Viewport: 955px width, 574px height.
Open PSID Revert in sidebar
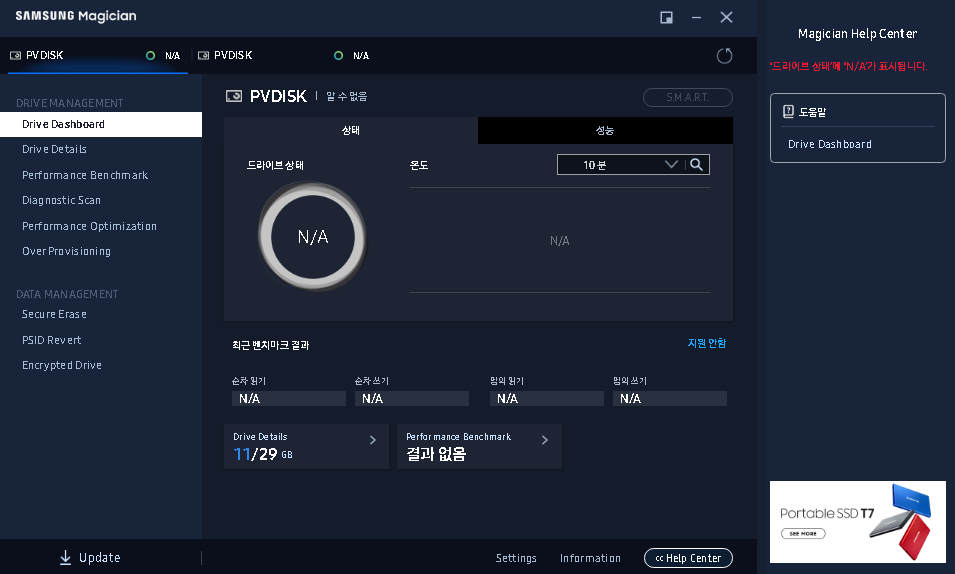tap(52, 340)
